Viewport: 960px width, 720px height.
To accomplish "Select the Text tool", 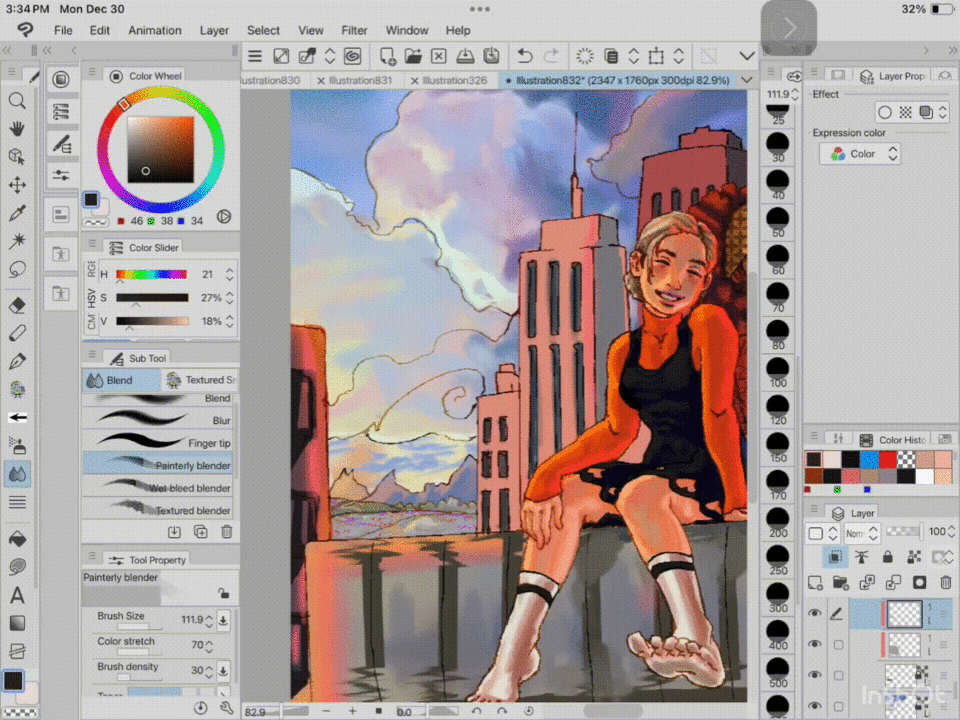I will click(17, 596).
